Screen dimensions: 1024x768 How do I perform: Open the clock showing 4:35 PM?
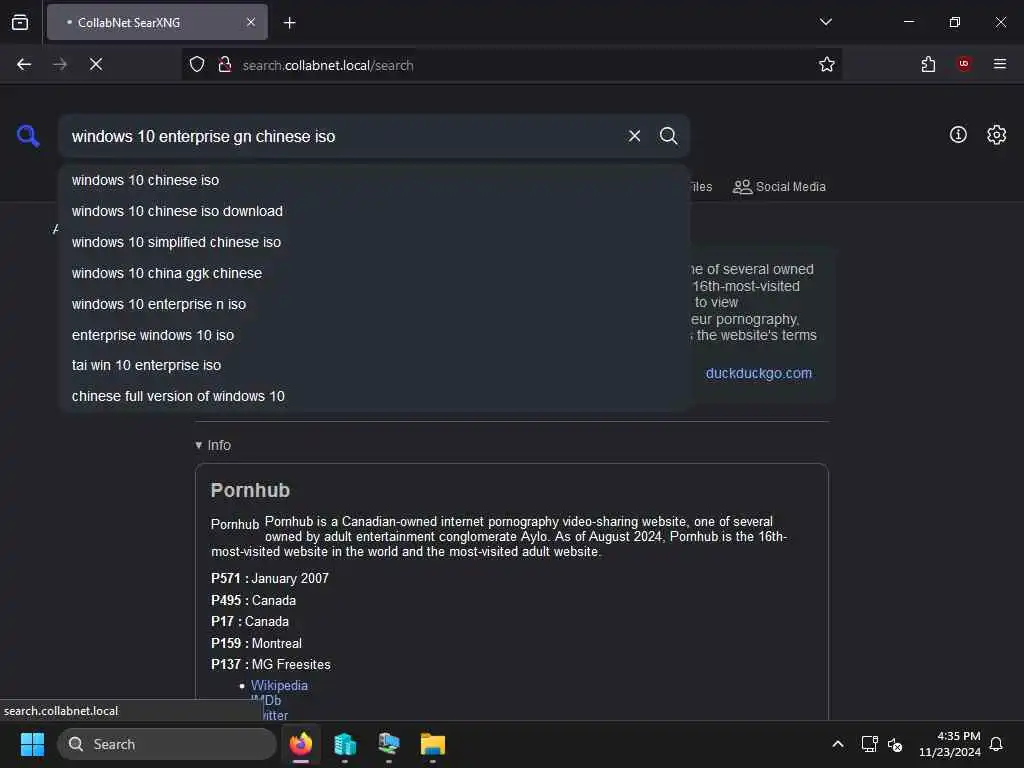click(x=950, y=744)
